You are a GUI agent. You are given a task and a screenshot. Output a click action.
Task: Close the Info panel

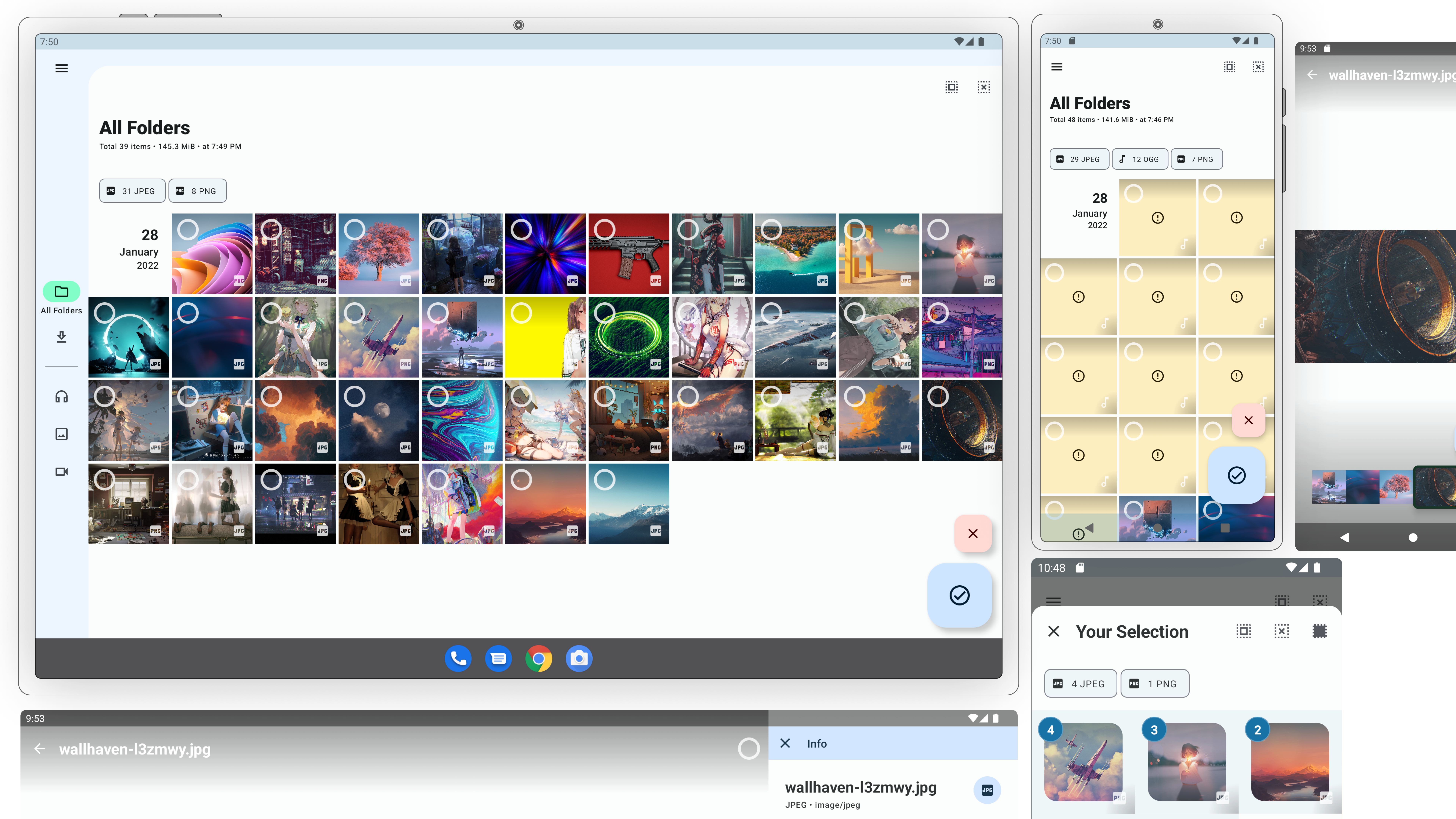[x=785, y=743]
